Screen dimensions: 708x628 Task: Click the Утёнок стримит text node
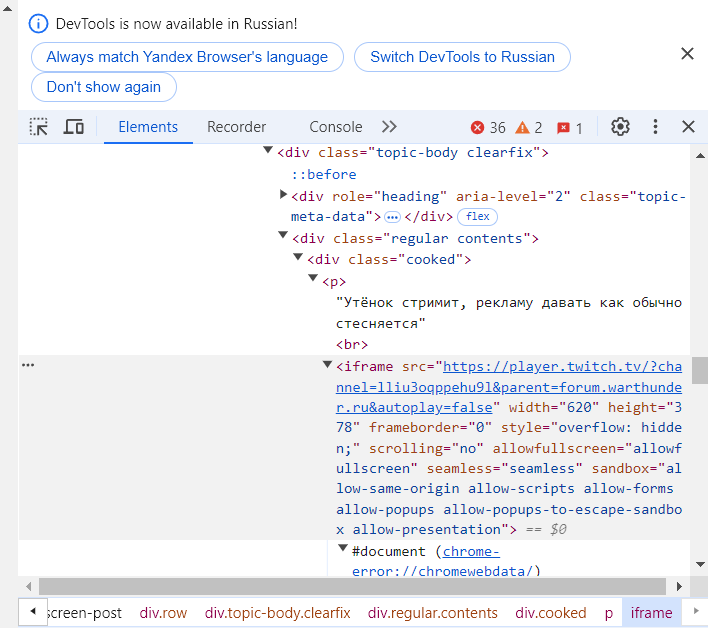click(509, 313)
